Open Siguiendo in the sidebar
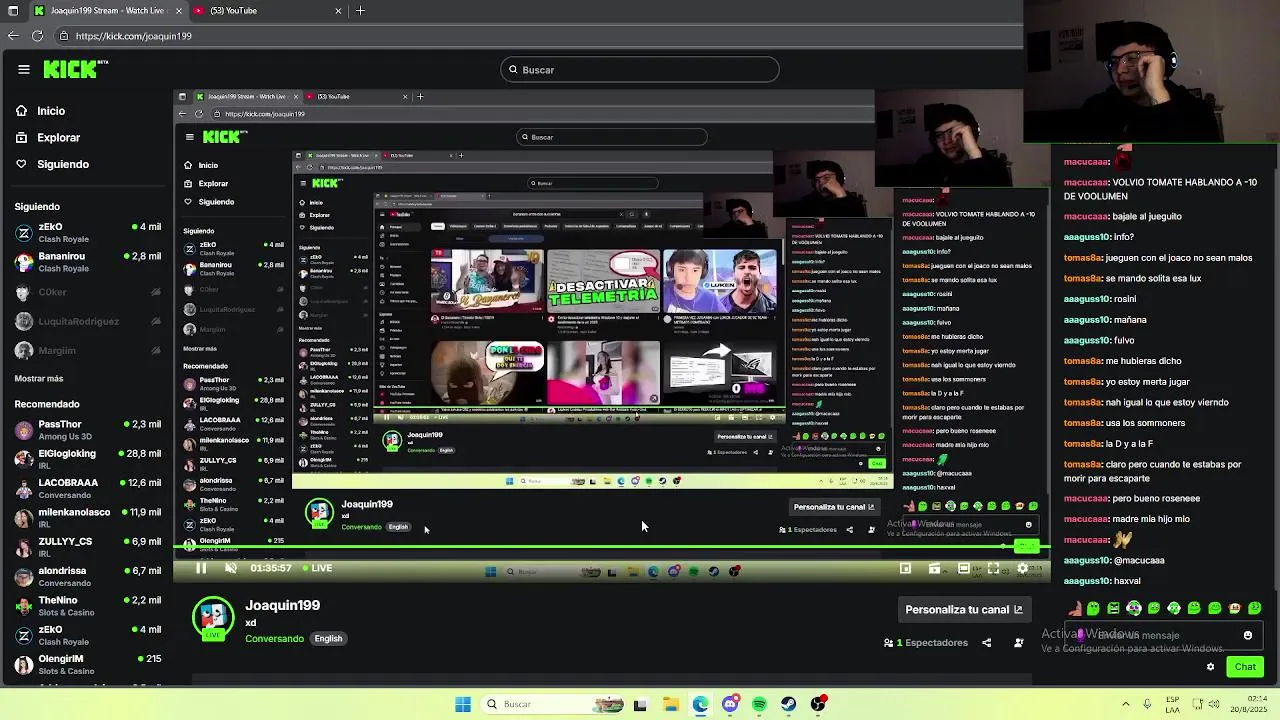Image resolution: width=1280 pixels, height=720 pixels. 62,164
